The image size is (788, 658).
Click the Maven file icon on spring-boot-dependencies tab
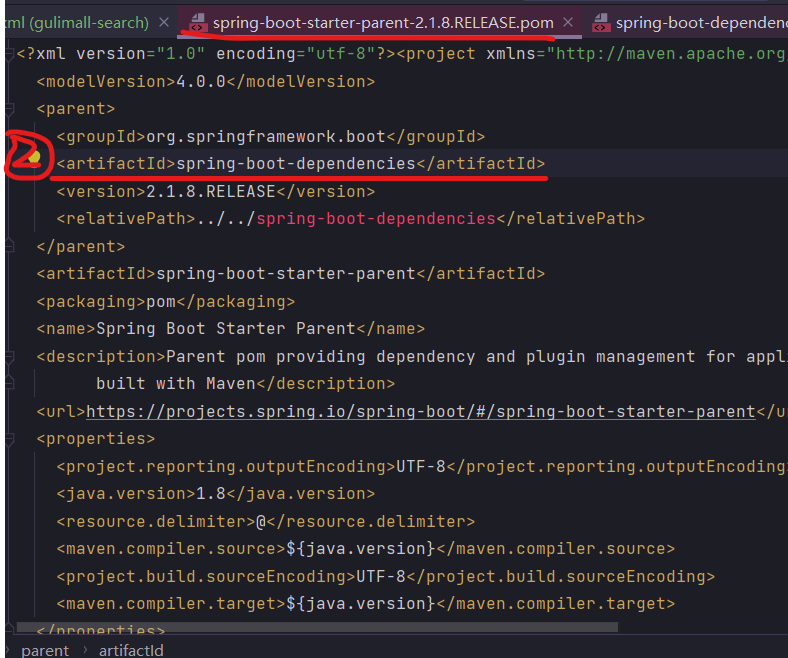tap(601, 23)
